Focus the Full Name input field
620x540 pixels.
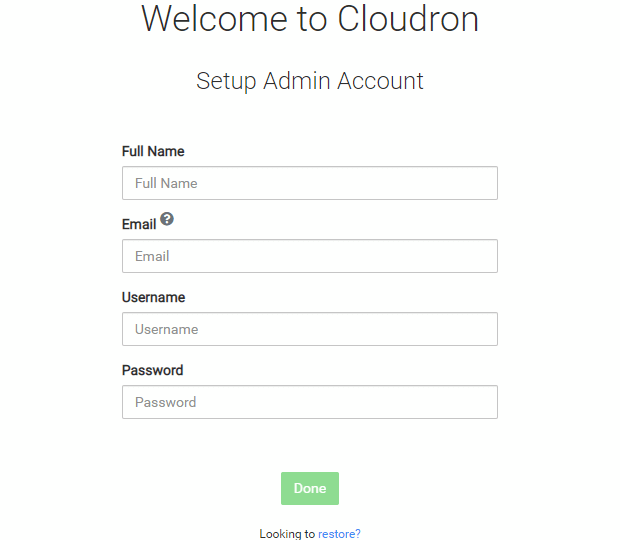click(x=310, y=183)
